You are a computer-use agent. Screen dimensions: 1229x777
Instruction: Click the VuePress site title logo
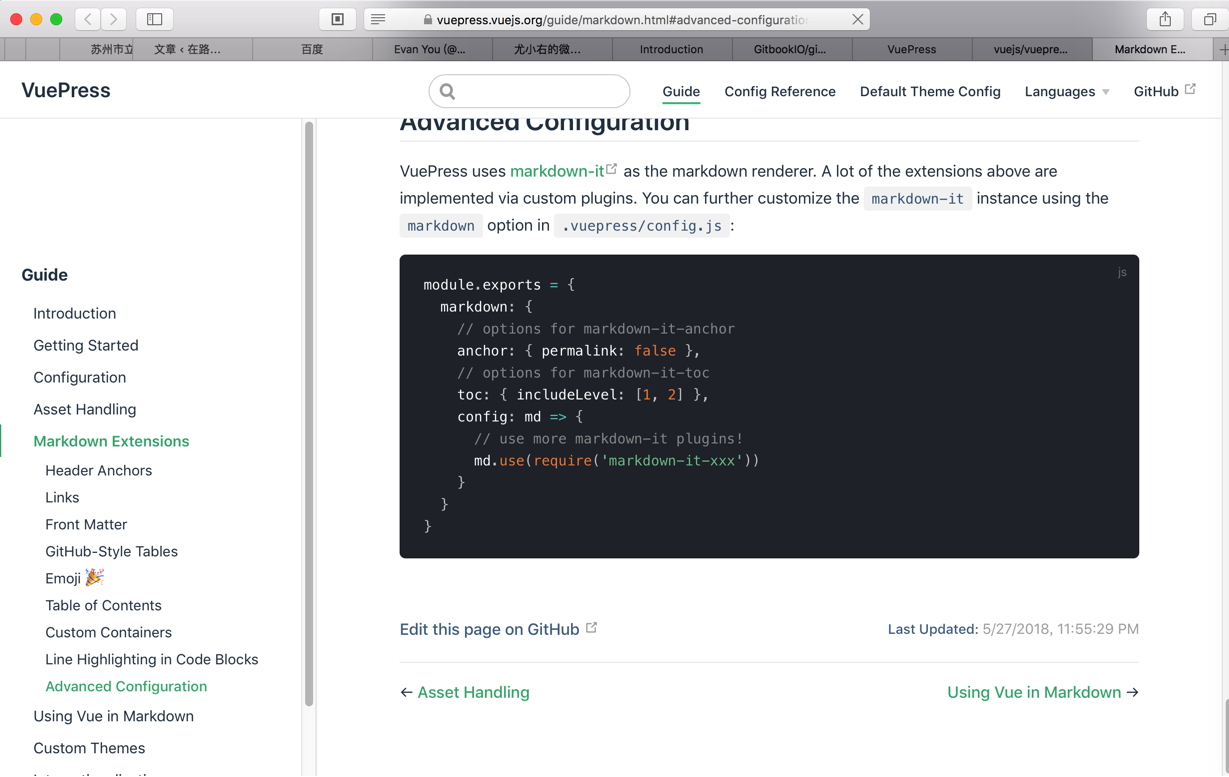click(x=66, y=90)
